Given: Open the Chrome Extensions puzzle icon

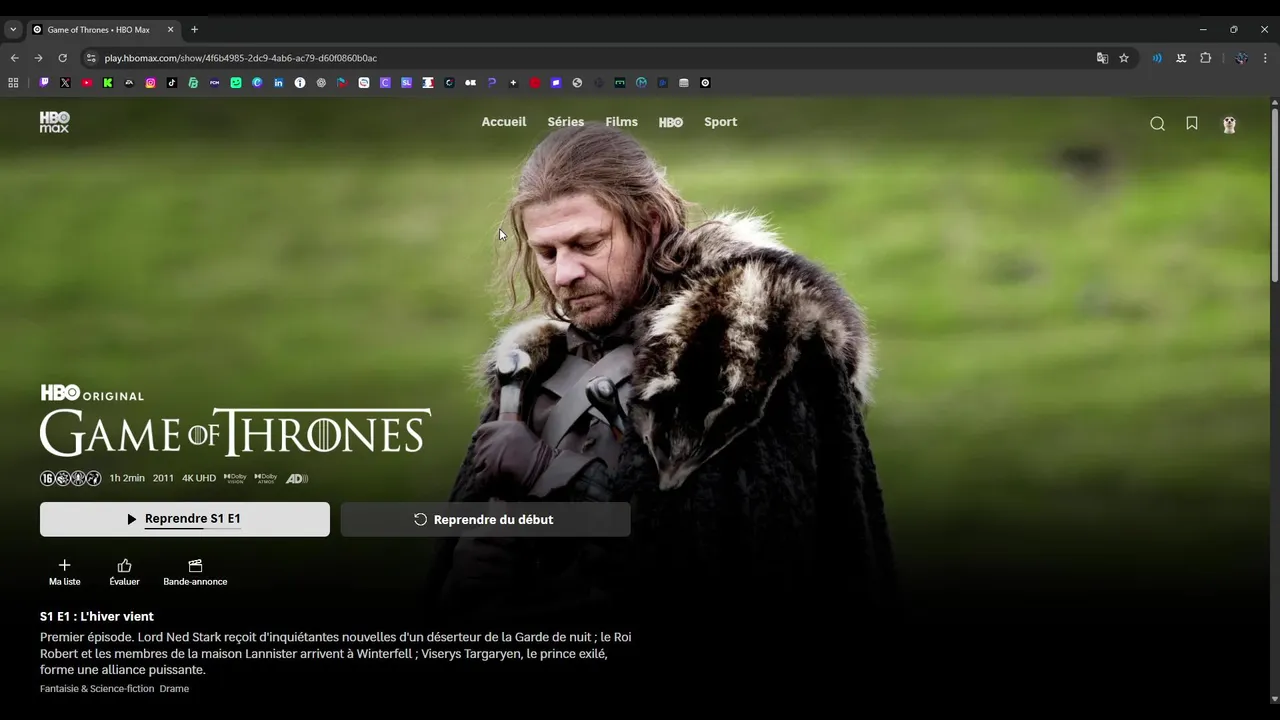Looking at the screenshot, I should click(x=1206, y=58).
